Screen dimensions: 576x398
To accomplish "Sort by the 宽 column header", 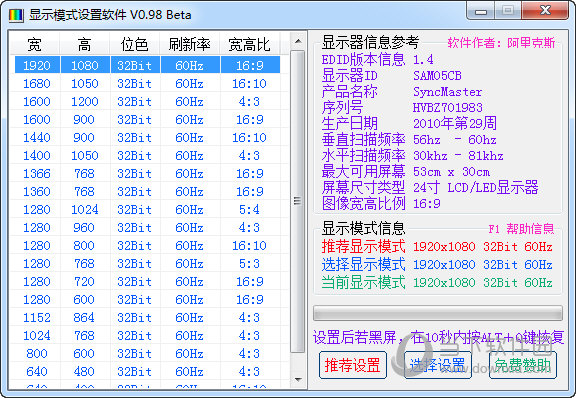I will pyautogui.click(x=35, y=44).
